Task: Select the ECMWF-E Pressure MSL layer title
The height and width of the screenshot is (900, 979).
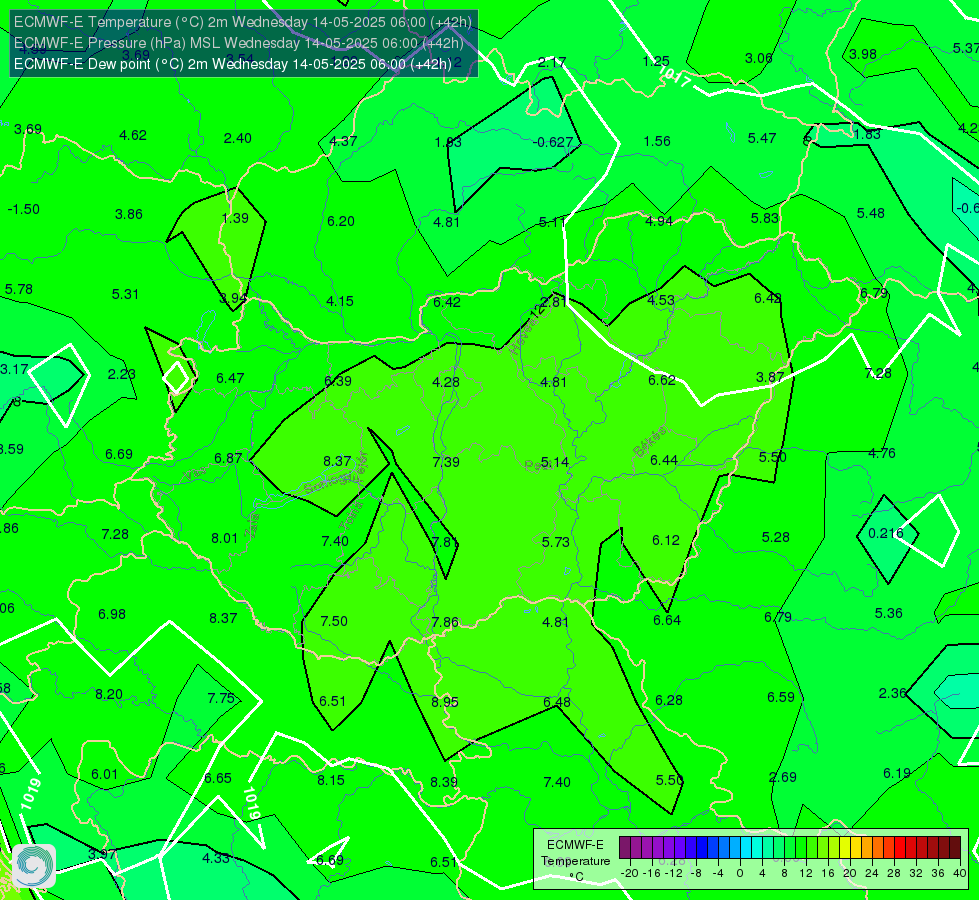Action: 239,43
